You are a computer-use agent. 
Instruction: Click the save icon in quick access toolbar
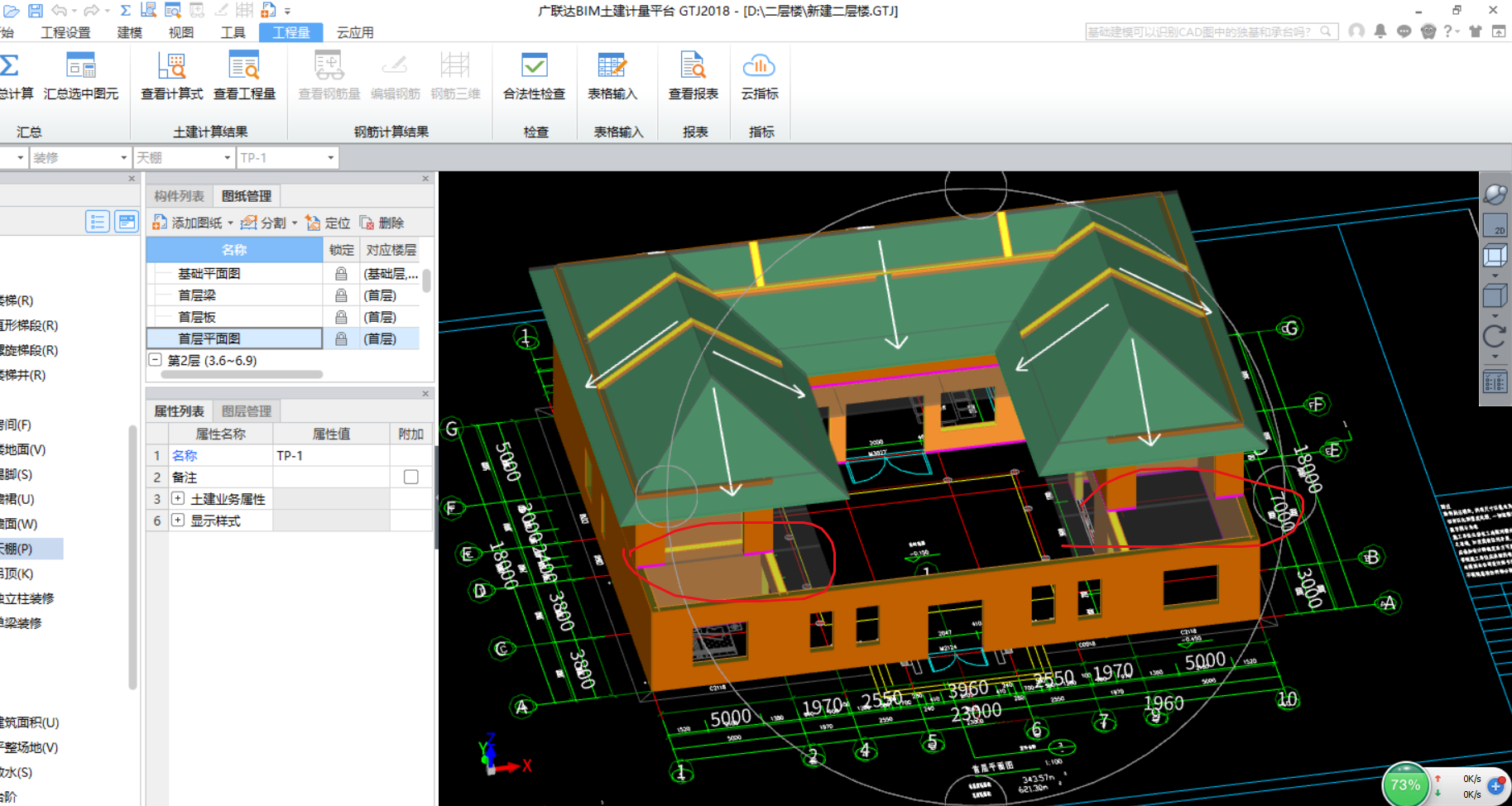36,11
